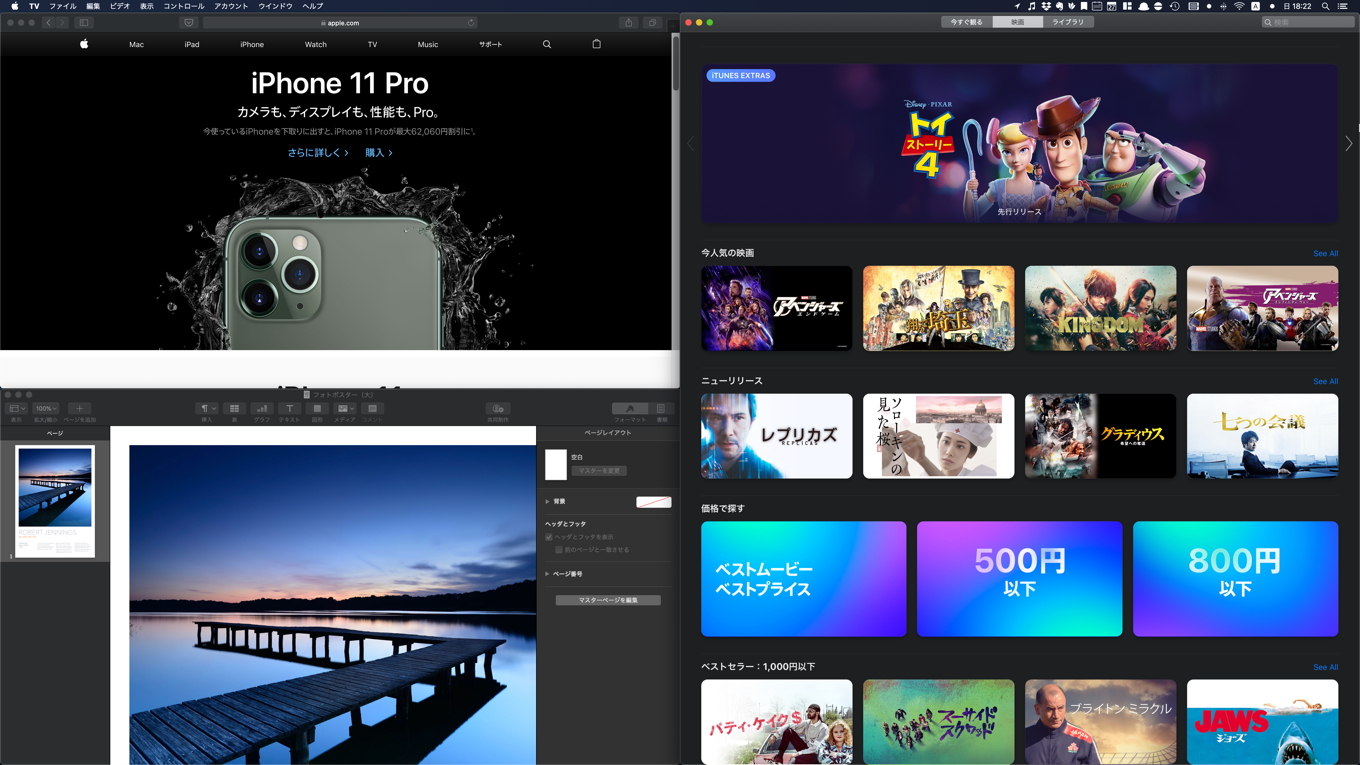The height and width of the screenshot is (765, 1360).
Task: Click the shape (図形) icon in Pages
Action: click(317, 408)
